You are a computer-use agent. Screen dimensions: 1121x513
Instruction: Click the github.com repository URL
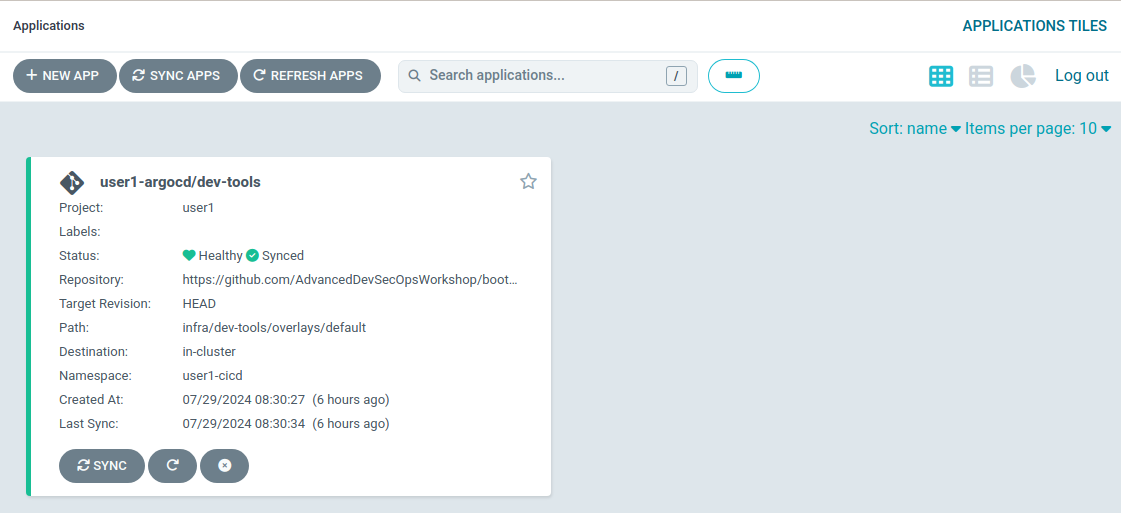tap(350, 279)
